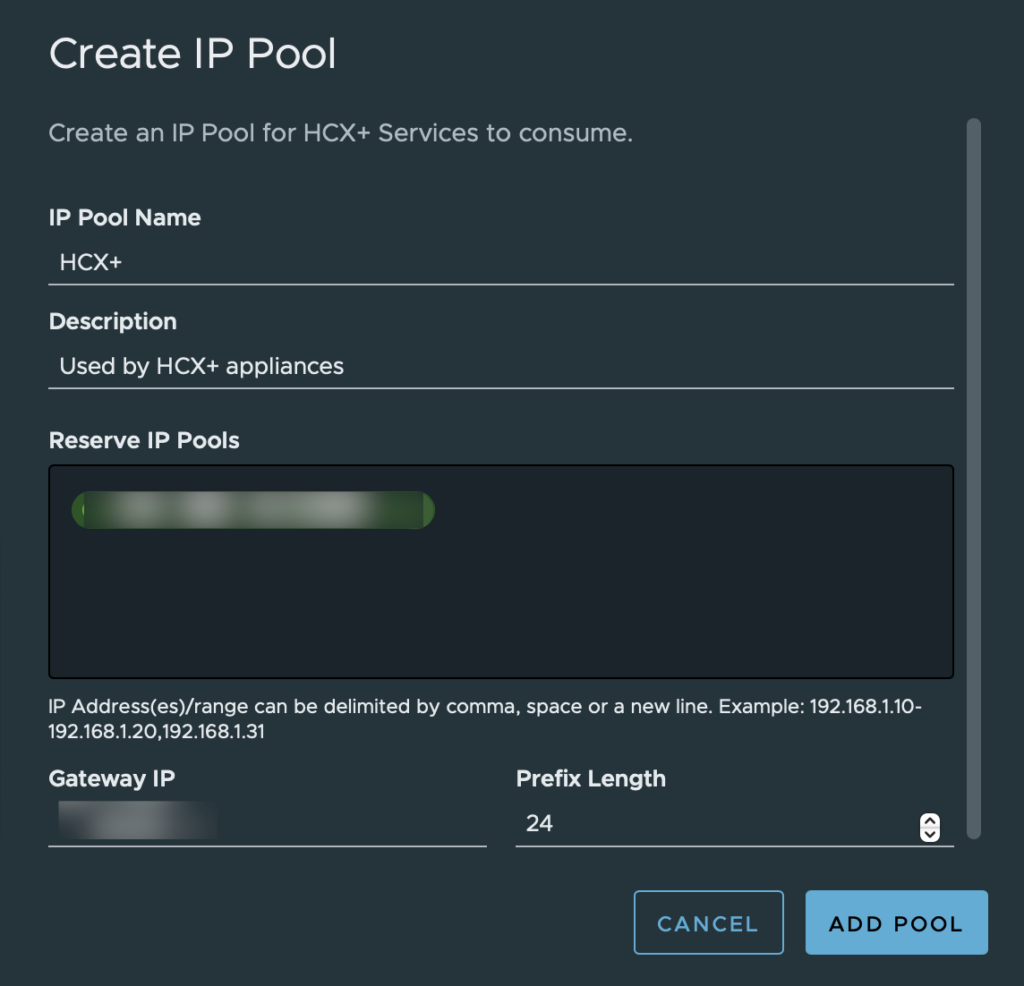Image resolution: width=1024 pixels, height=986 pixels.
Task: Cancel the Create IP Pool dialog
Action: (x=709, y=923)
